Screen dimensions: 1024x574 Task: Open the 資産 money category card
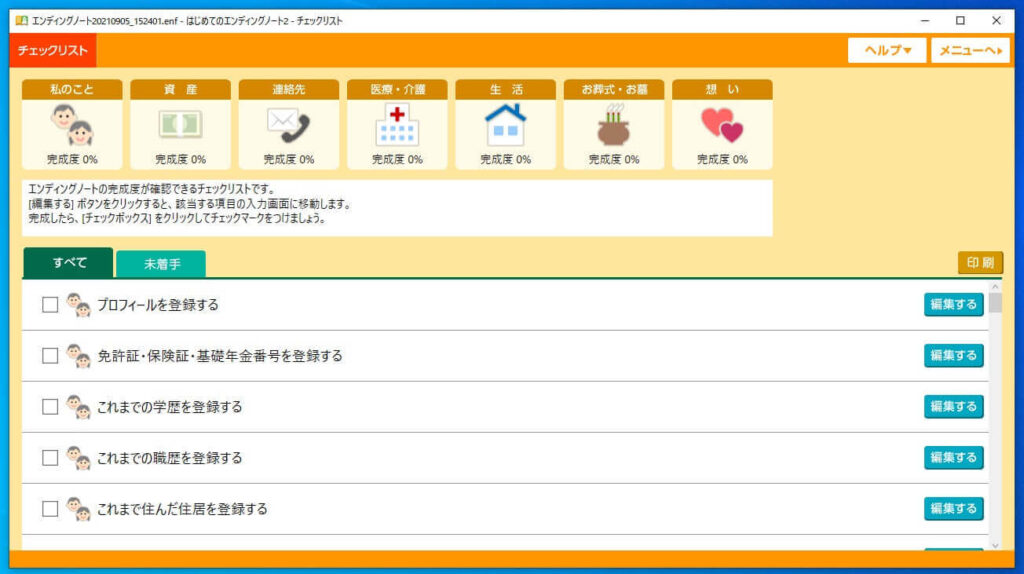180,124
